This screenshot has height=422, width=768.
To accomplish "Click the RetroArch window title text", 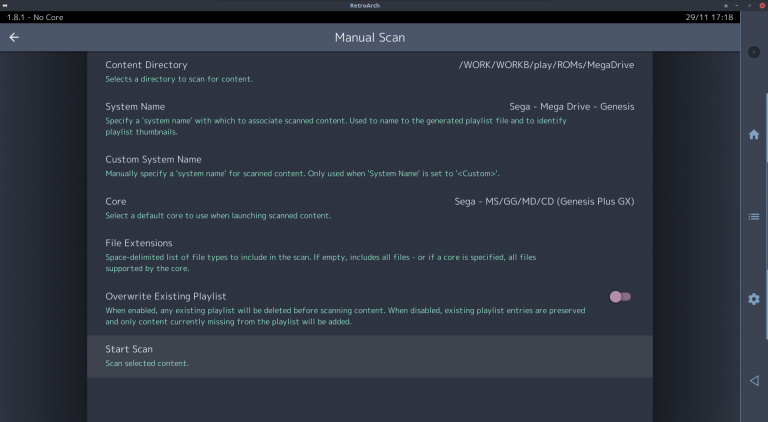I will [383, 6].
